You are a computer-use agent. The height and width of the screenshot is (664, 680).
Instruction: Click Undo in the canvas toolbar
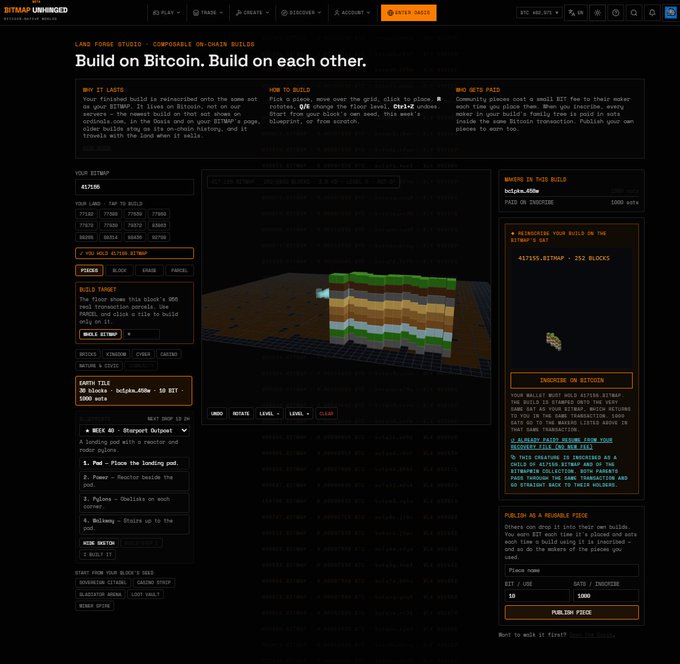point(217,414)
